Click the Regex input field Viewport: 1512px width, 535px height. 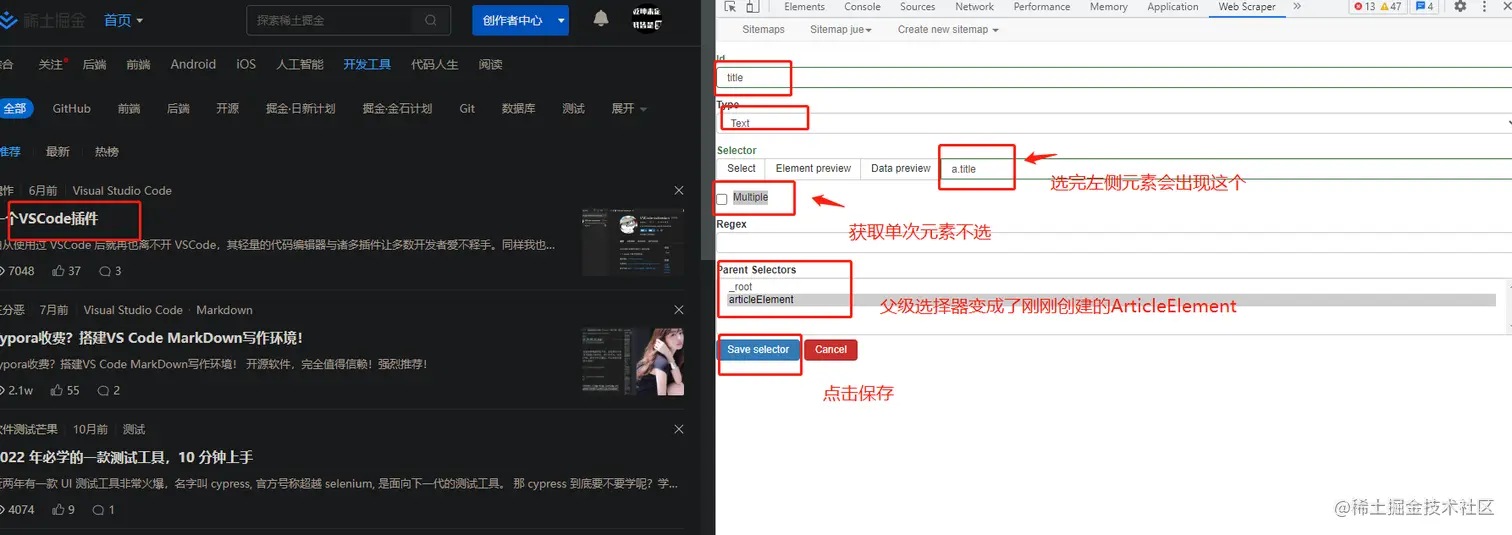[x=1114, y=242]
